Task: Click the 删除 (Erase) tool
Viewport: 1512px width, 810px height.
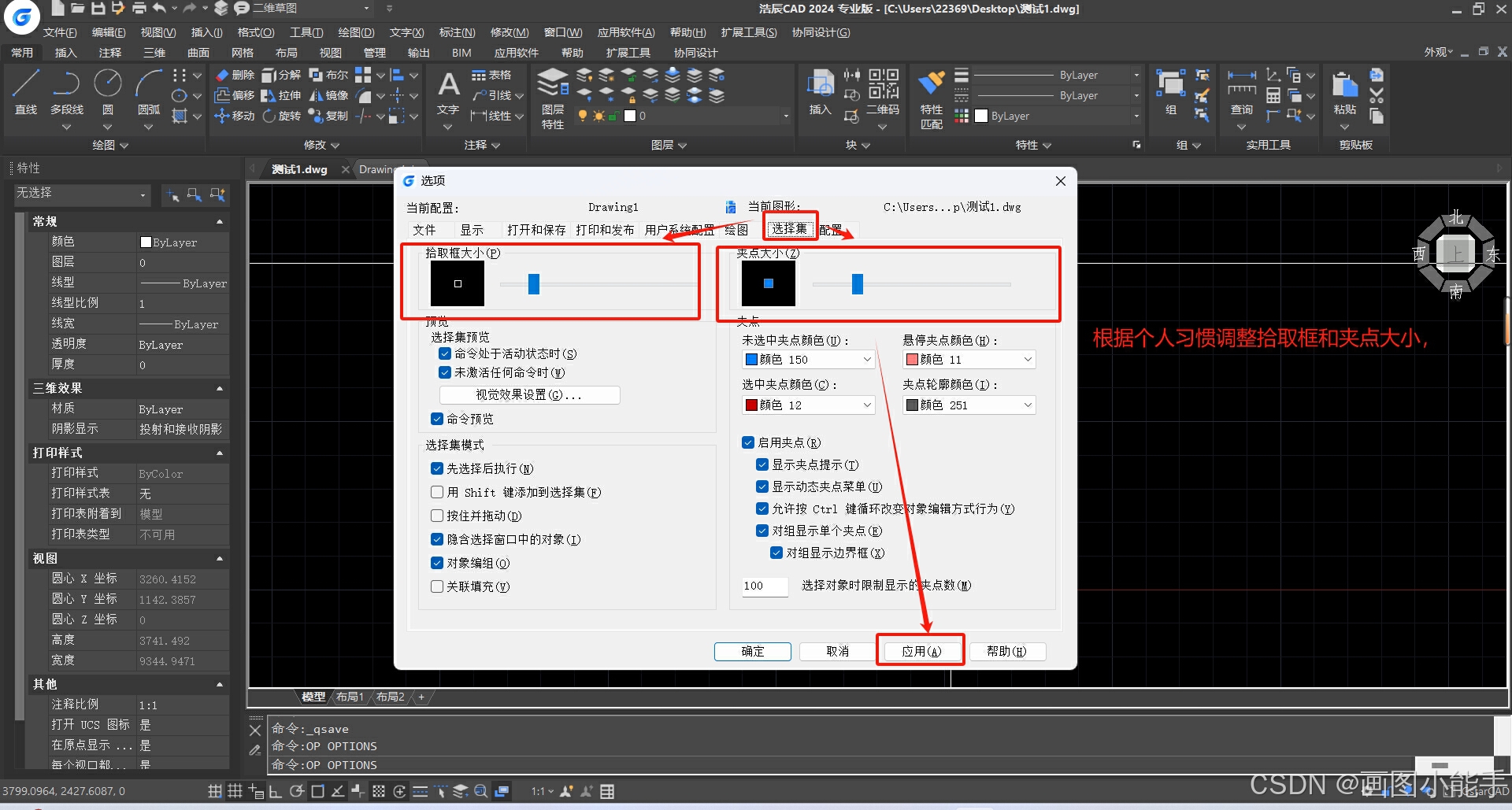Action: coord(235,75)
